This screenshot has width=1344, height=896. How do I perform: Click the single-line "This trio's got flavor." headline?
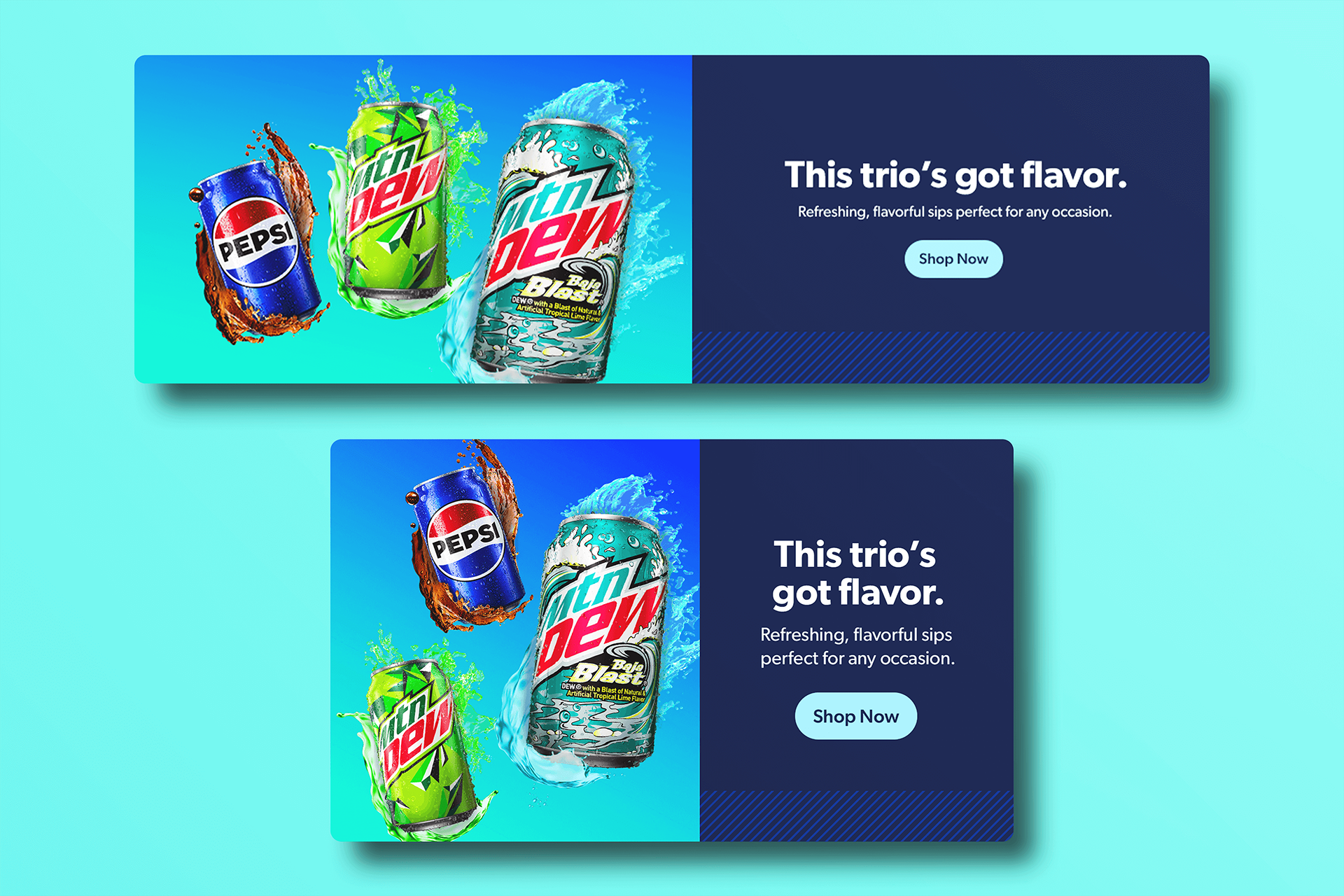(x=955, y=175)
